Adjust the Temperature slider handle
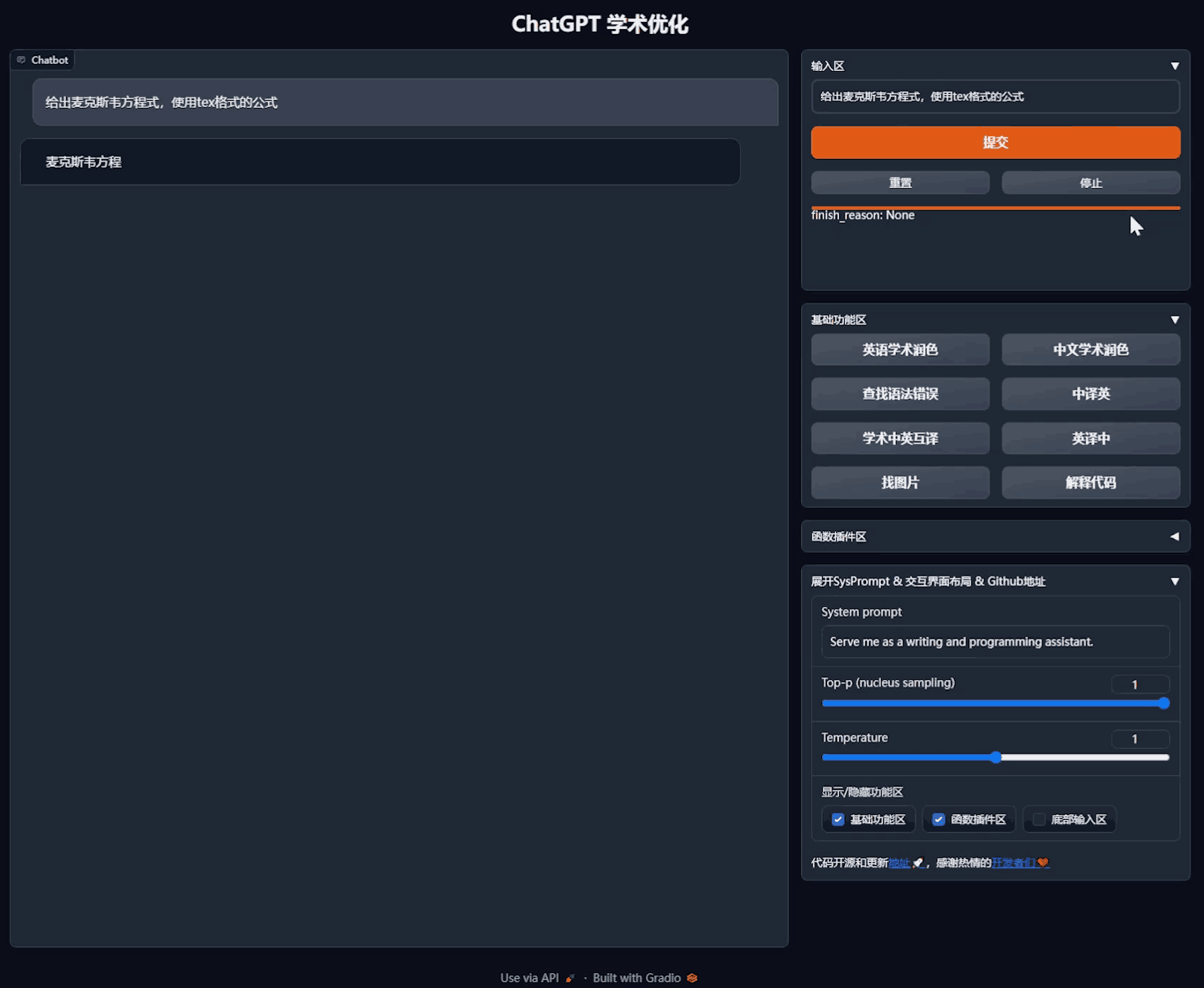Image resolution: width=1204 pixels, height=988 pixels. pos(996,757)
